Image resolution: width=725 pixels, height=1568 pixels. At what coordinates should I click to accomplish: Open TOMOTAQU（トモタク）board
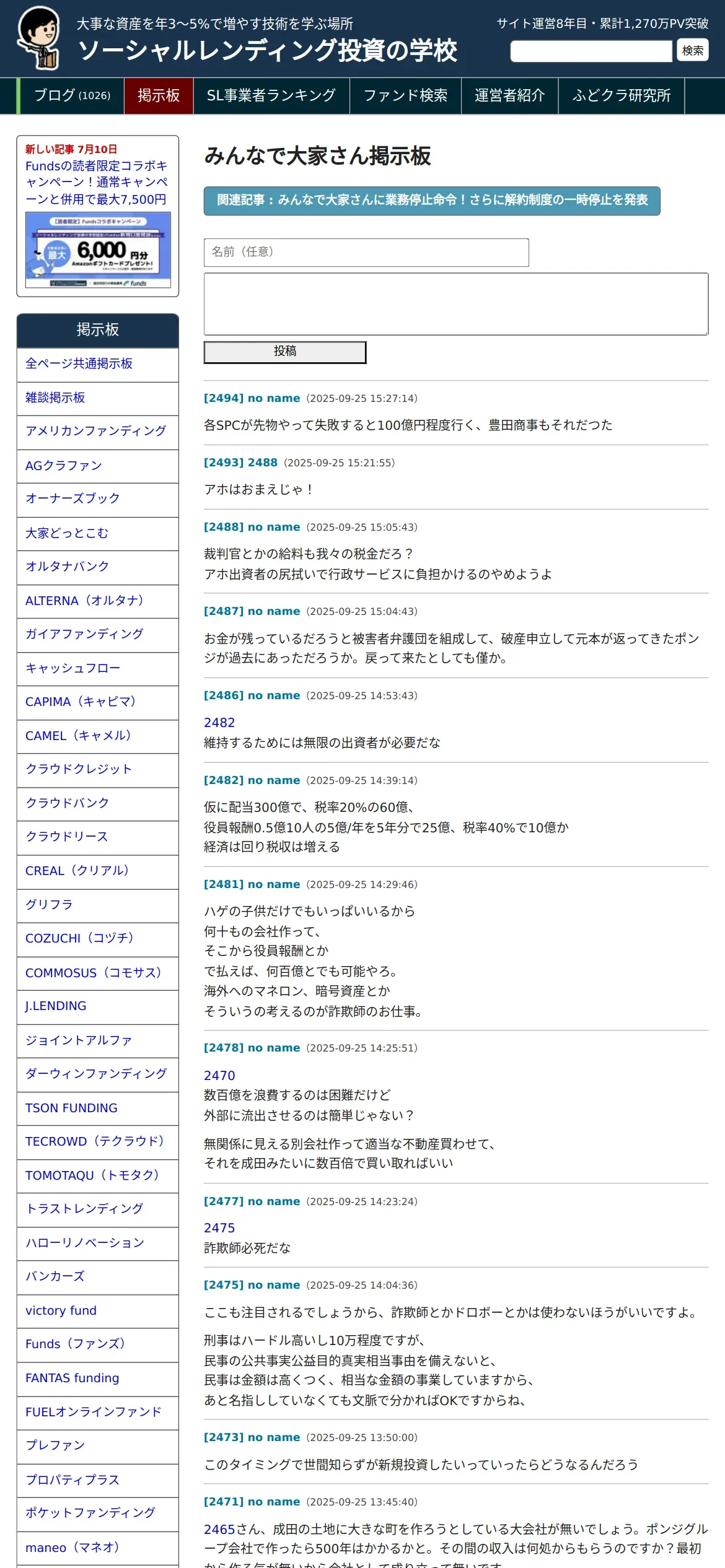click(98, 1175)
